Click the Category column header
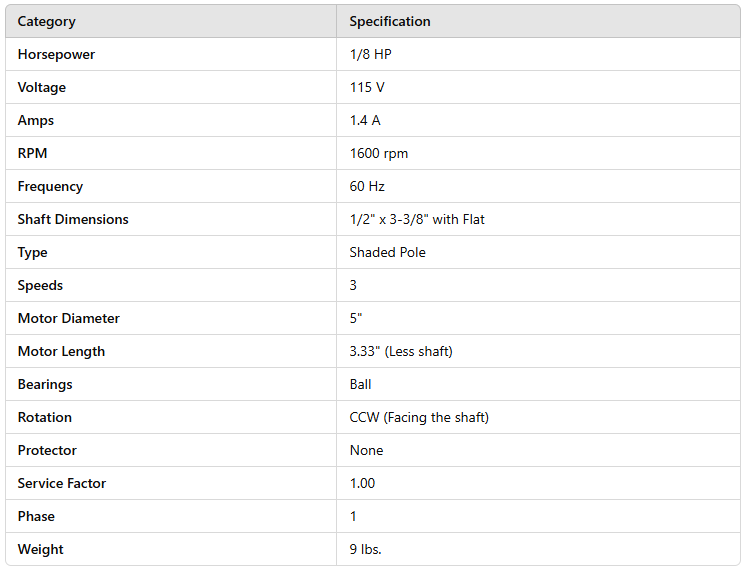745x568 pixels. (x=47, y=21)
